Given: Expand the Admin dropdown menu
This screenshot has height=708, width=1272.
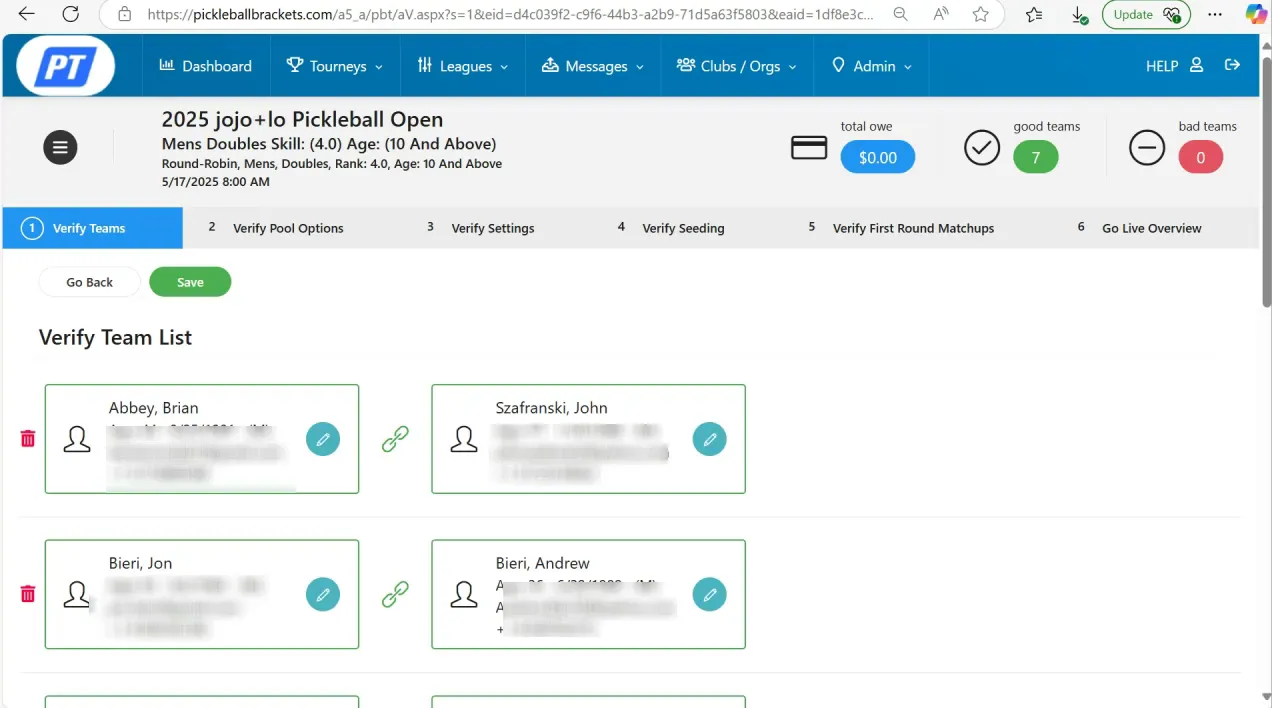Looking at the screenshot, I should [871, 66].
